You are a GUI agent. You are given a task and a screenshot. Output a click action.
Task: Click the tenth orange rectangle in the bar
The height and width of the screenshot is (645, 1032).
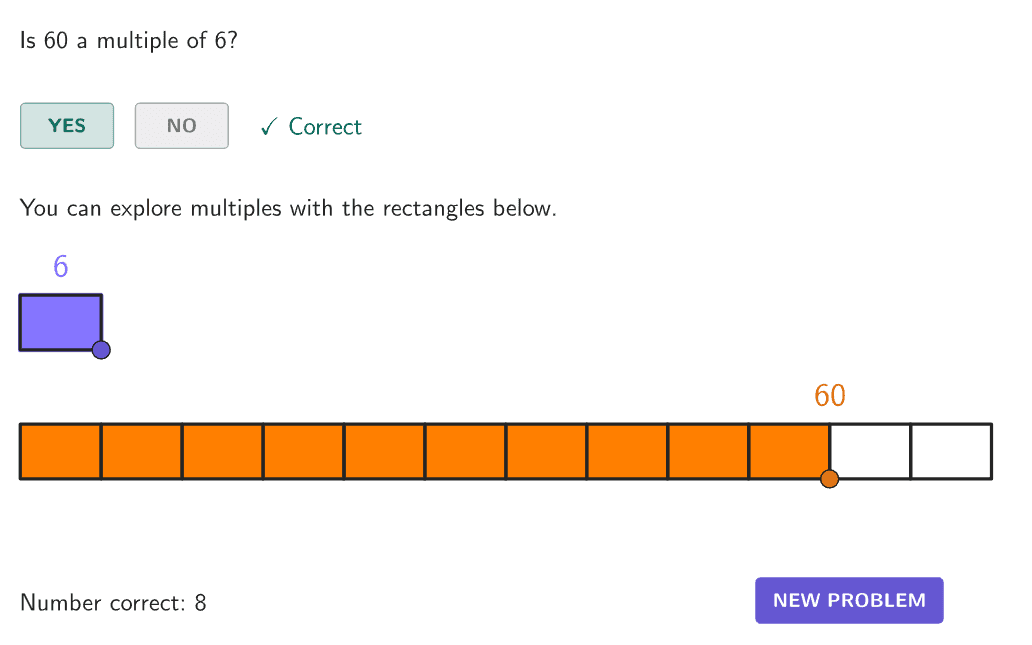pos(789,451)
